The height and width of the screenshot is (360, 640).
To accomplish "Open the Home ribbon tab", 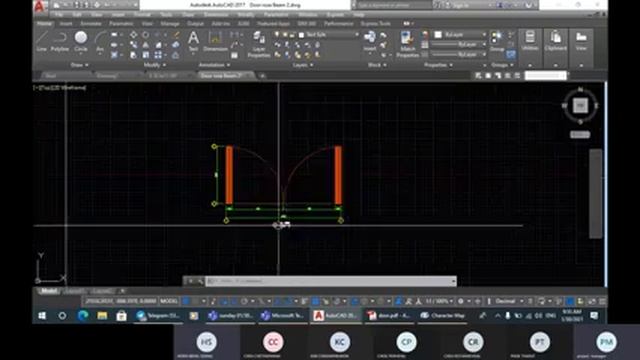I will tap(44, 24).
